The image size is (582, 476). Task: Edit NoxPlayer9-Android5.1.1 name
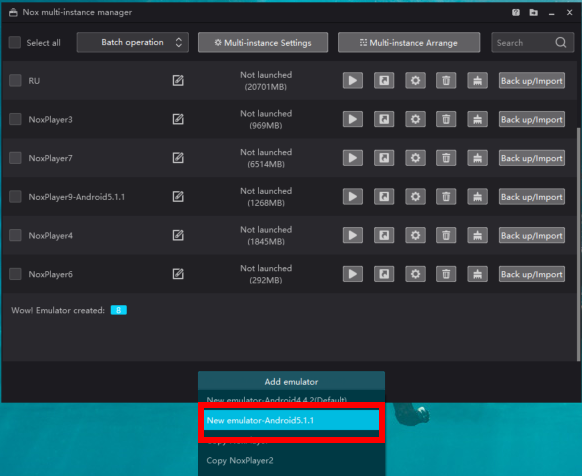178,196
